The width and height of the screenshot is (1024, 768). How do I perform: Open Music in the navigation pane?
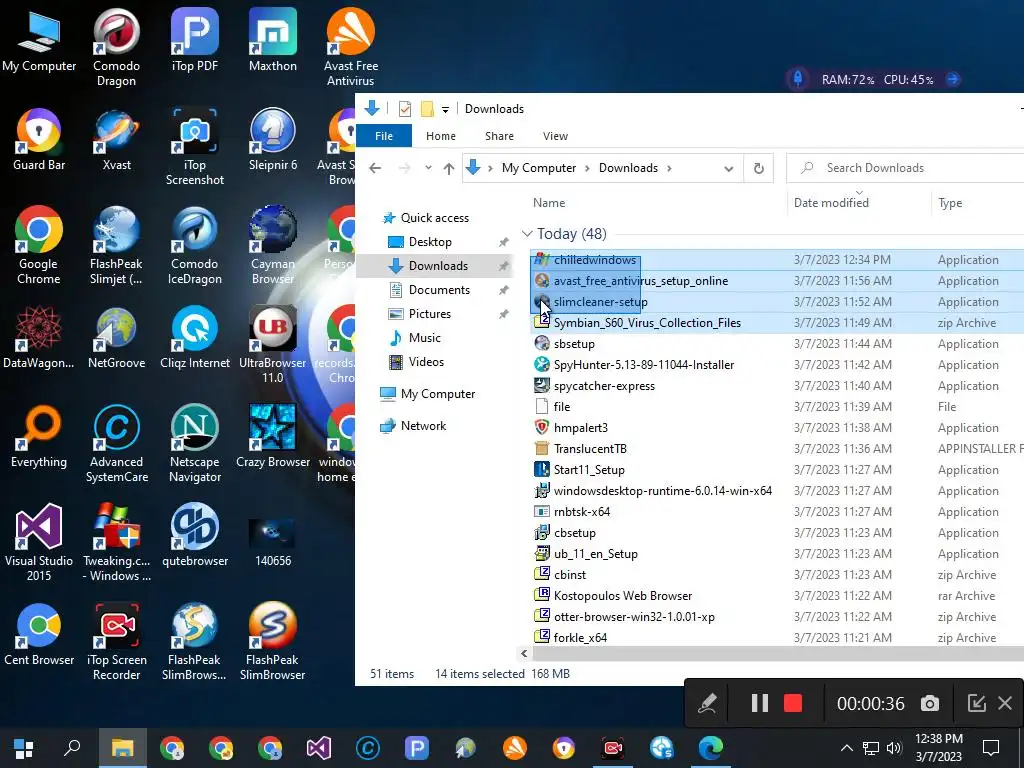coord(424,338)
